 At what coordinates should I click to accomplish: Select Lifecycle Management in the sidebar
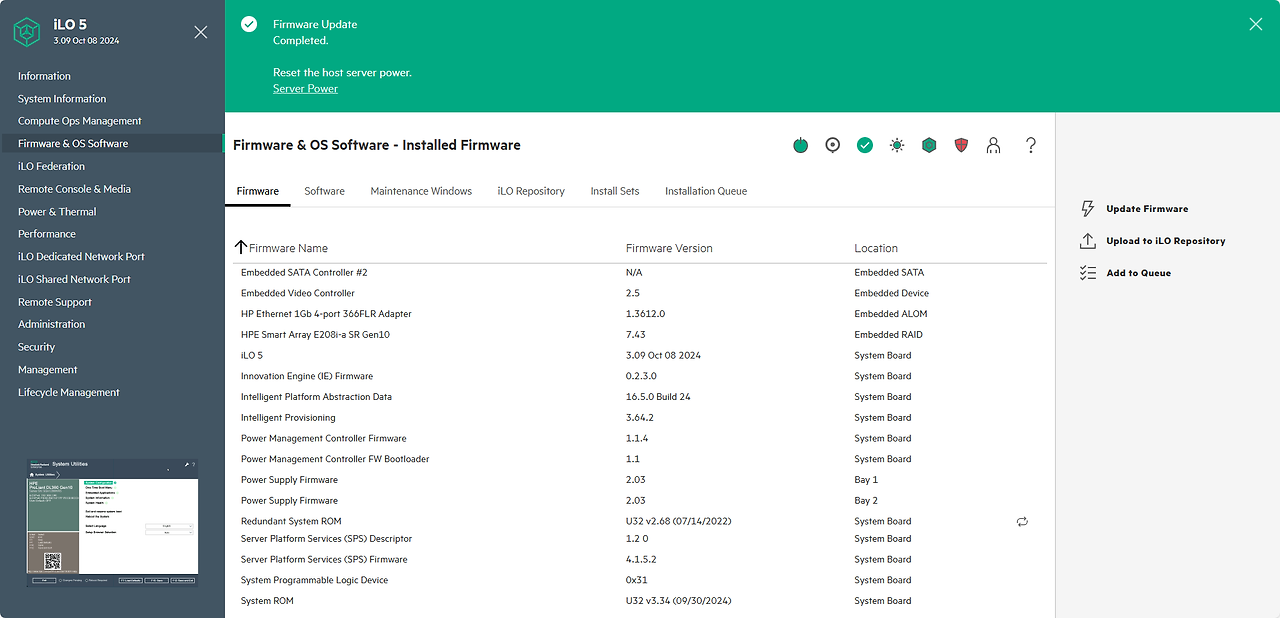coord(68,392)
